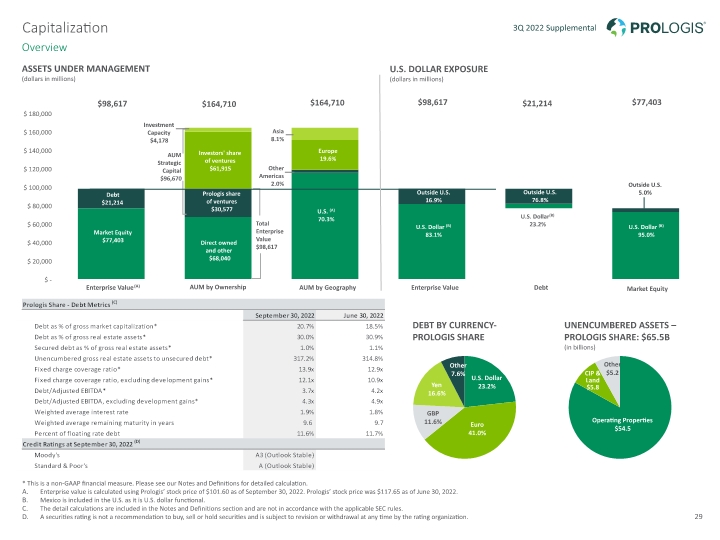Click U.S. Dollar 95.0% market equity segment
This screenshot has width=720, height=540.
coord(645,245)
